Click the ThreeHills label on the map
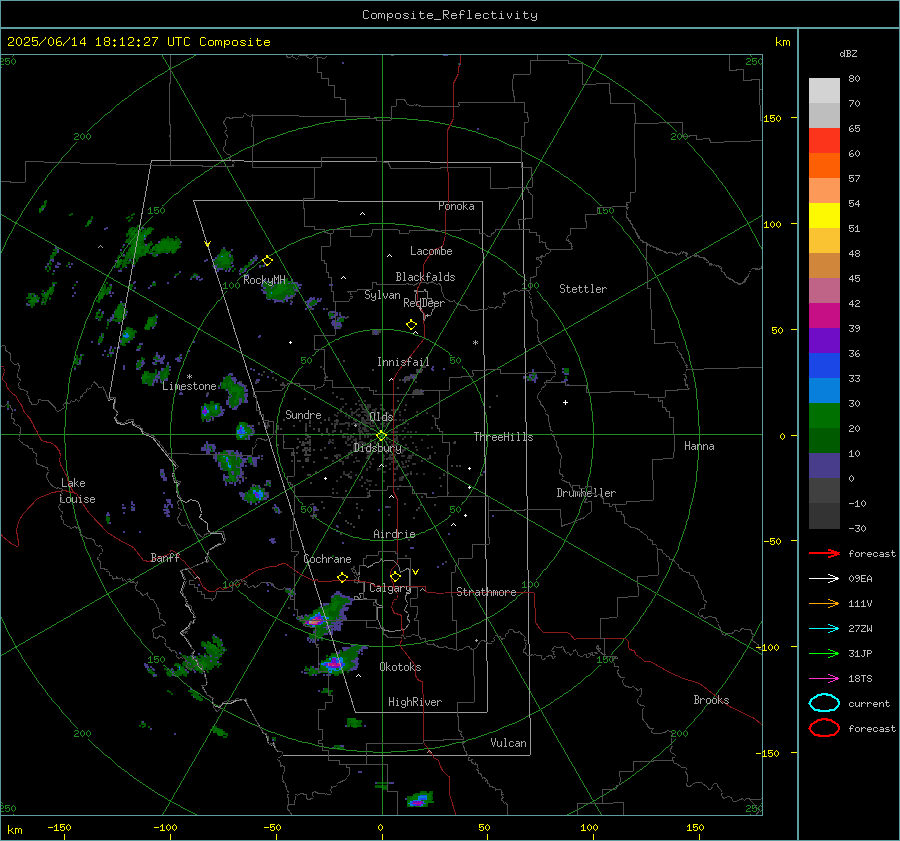Viewport: 900px width, 841px height. point(503,437)
